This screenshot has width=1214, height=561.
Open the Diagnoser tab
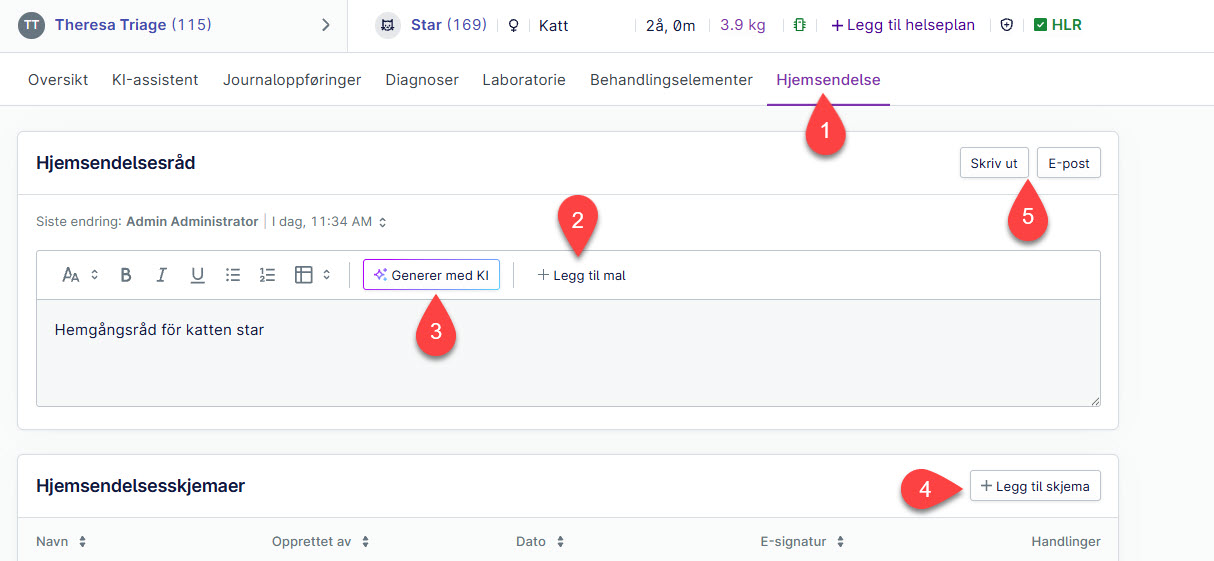pyautogui.click(x=422, y=80)
